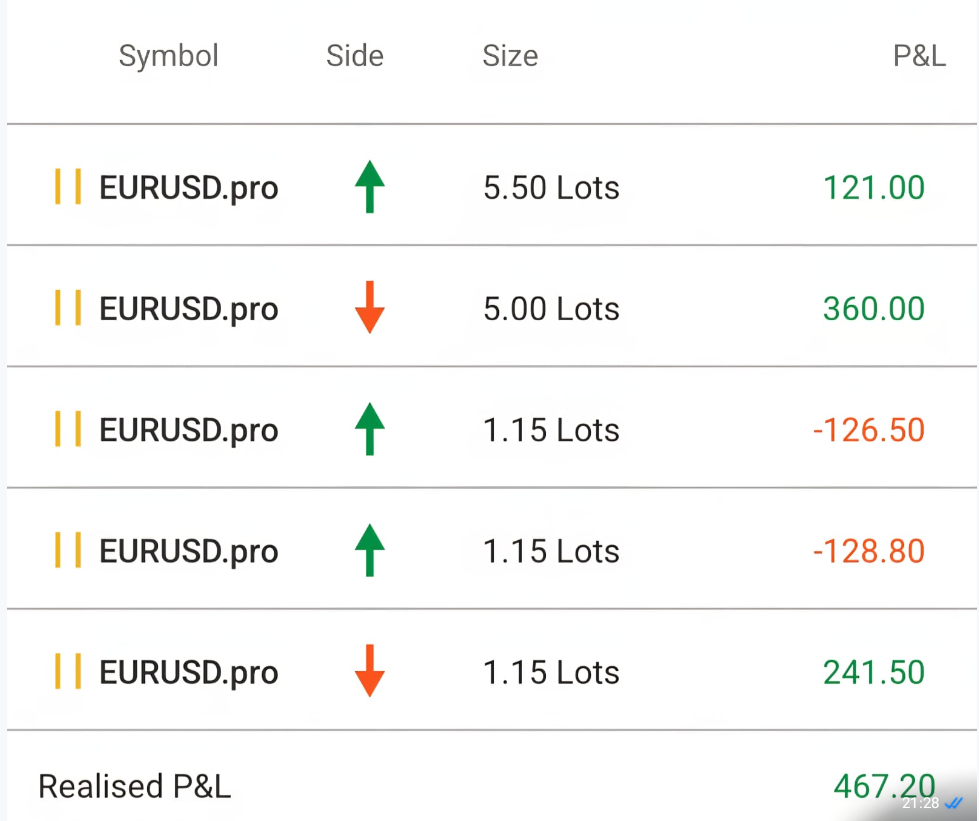The width and height of the screenshot is (979, 821).
Task: Click the red down arrow in the 241.50 row
Action: tap(370, 671)
